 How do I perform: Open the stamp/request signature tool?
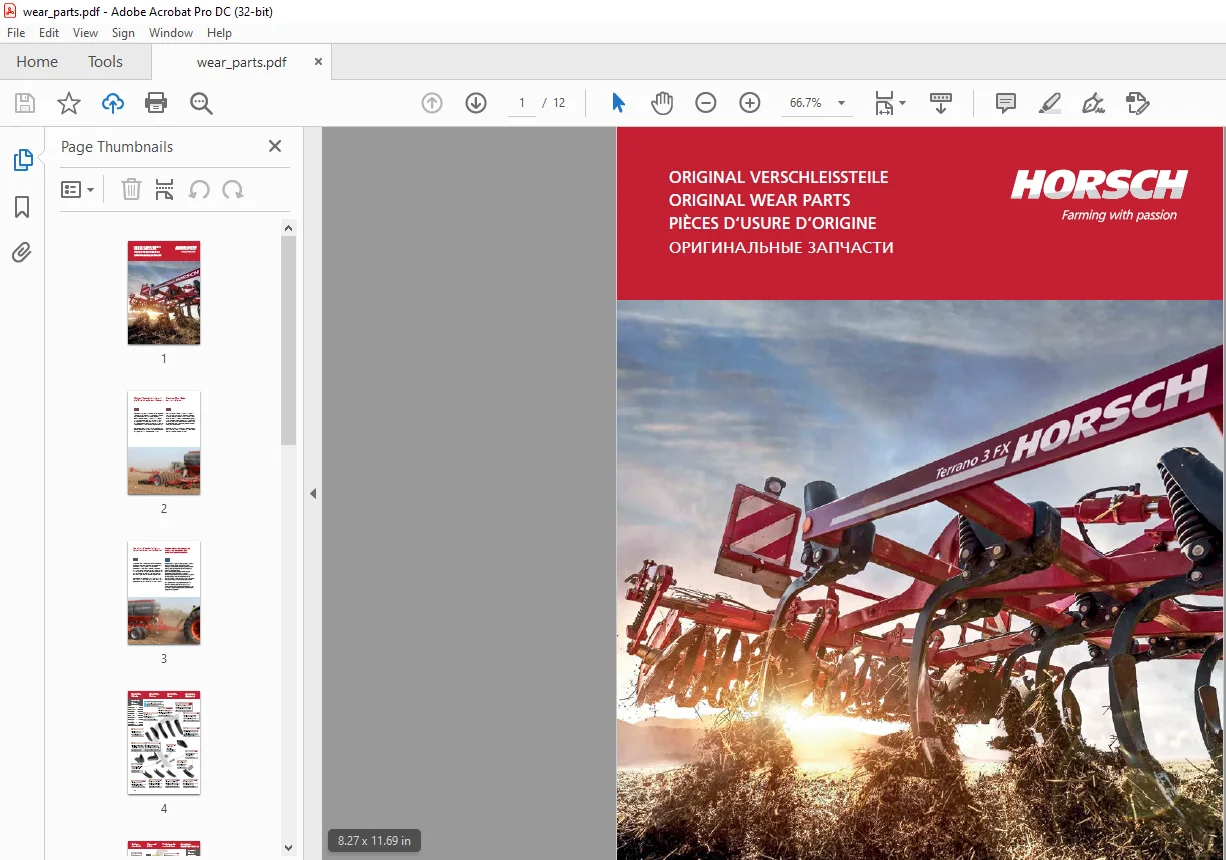(1137, 103)
